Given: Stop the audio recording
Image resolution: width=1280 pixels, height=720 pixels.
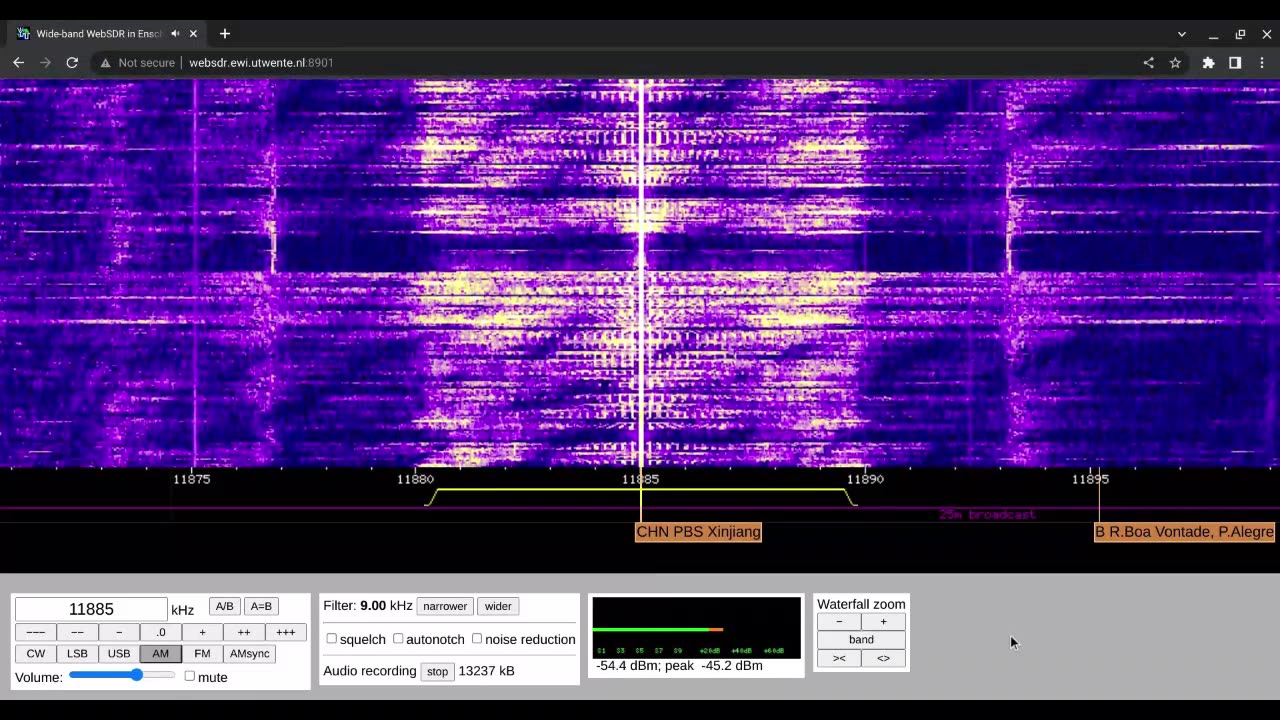Looking at the screenshot, I should [x=437, y=671].
